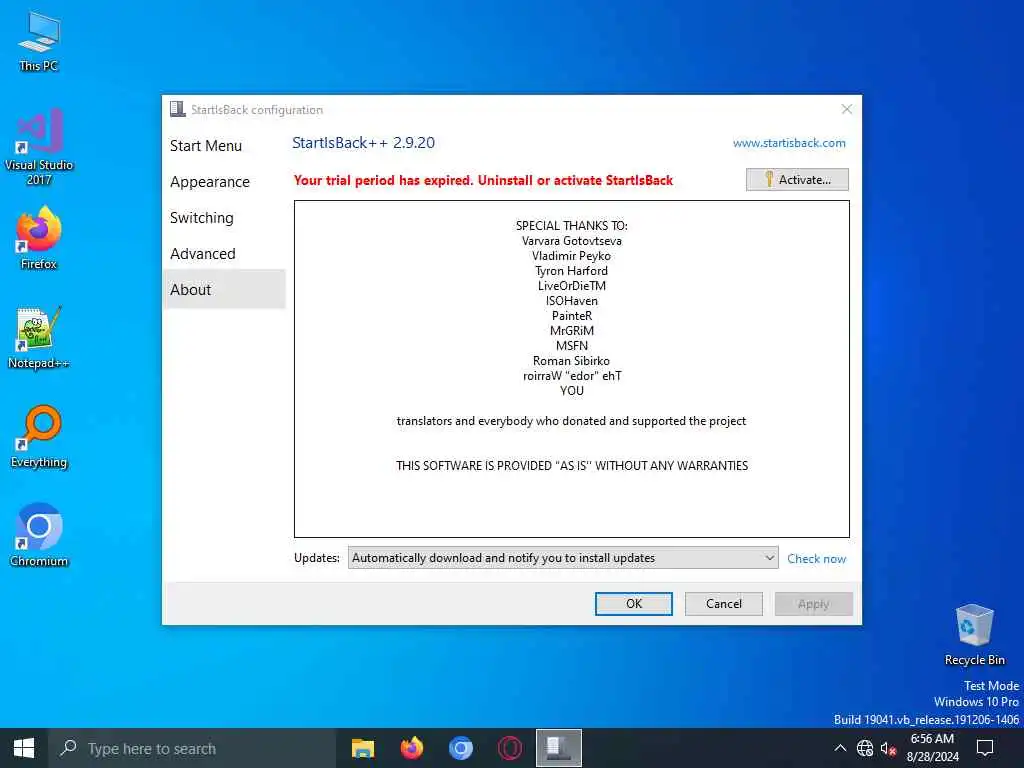This screenshot has width=1024, height=768.
Task: Click the trial period expired warning text
Action: pos(483,180)
